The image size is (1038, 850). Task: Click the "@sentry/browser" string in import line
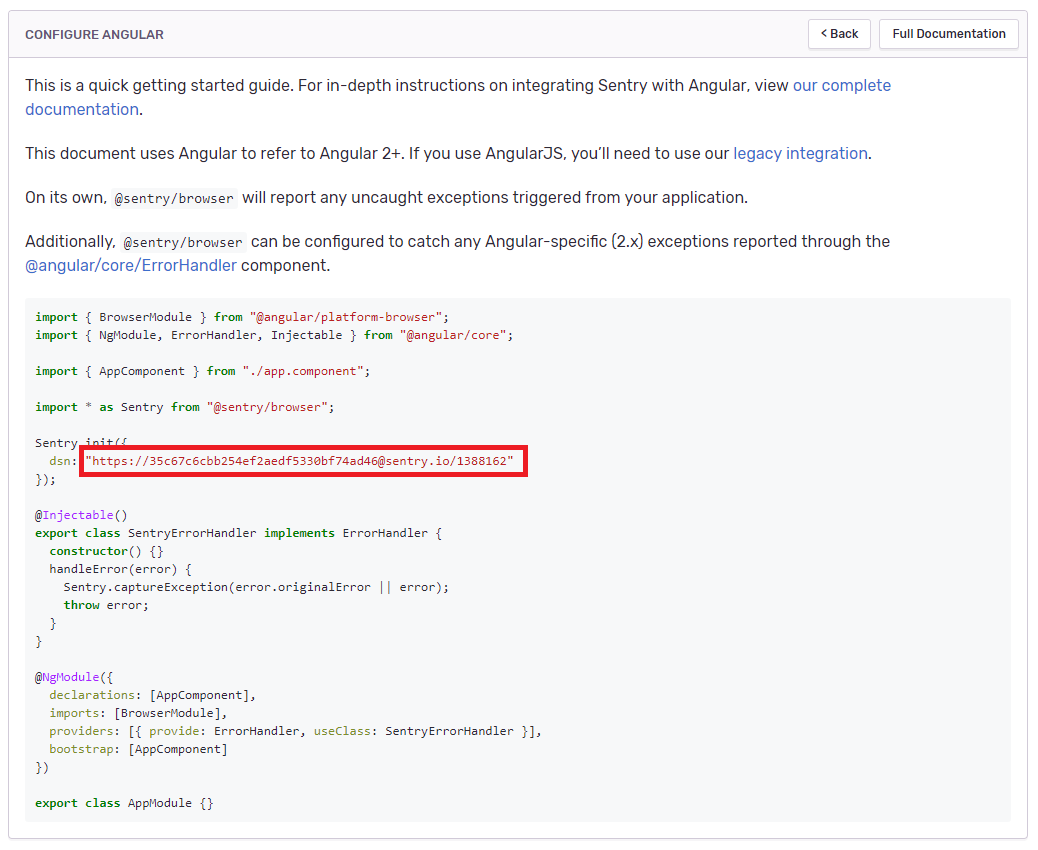click(x=267, y=407)
